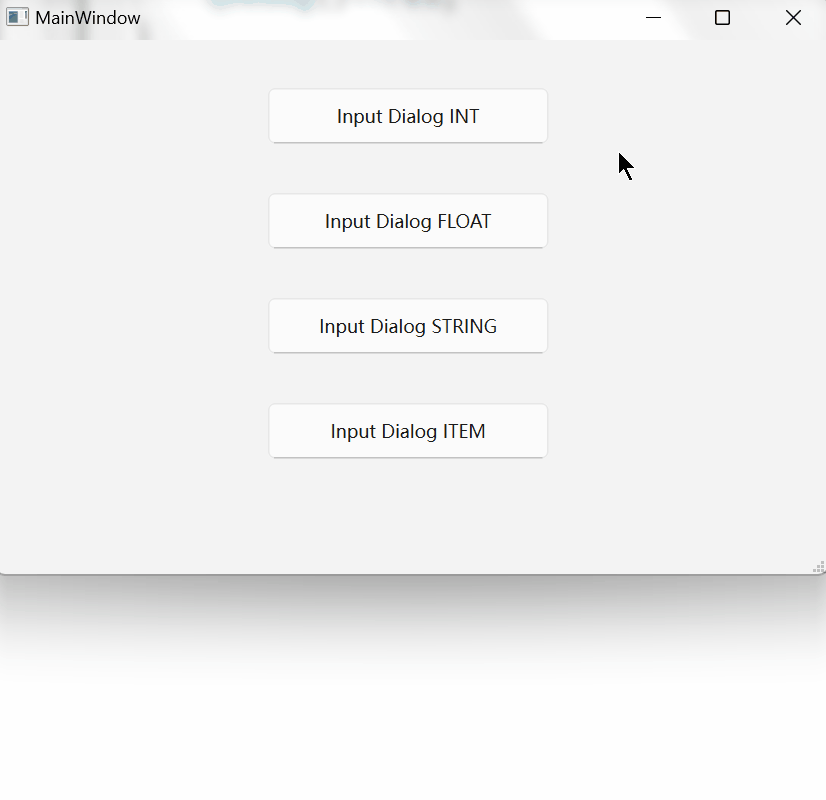Click the resize grip at window corner
This screenshot has width=826, height=800.
[x=819, y=567]
